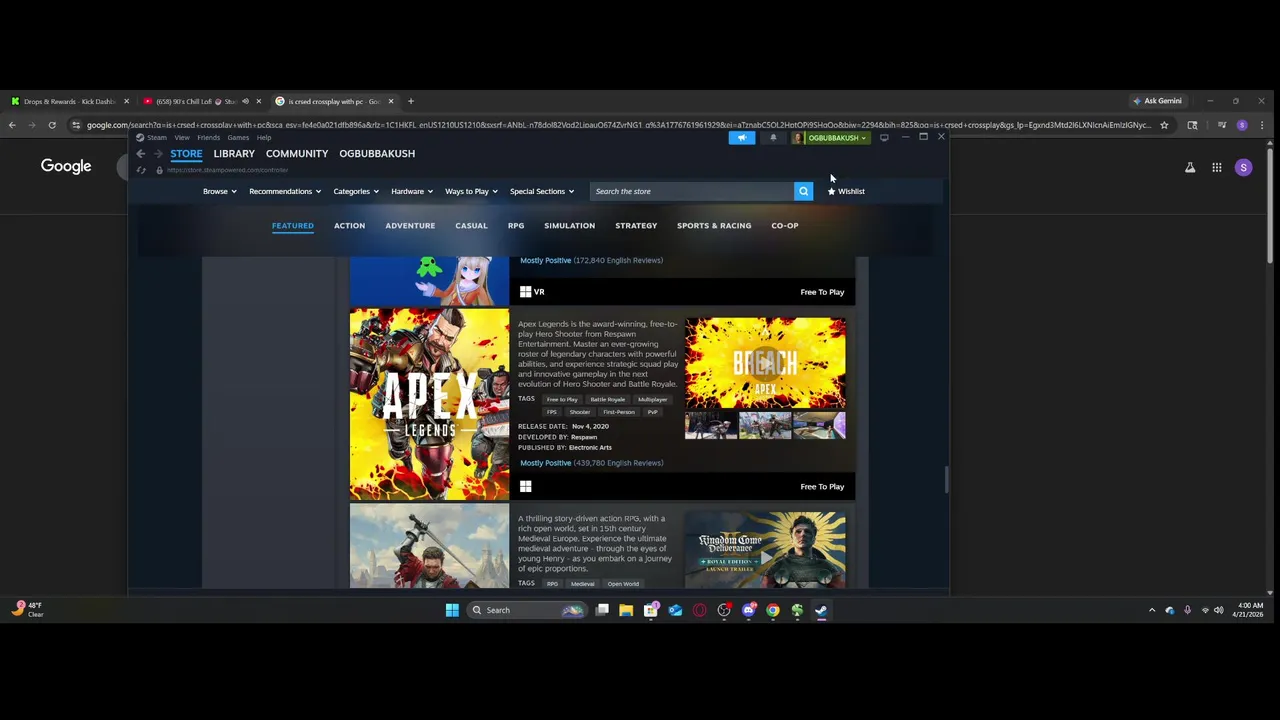
Task: Click the Free to Play tag on Apex
Action: 562,399
